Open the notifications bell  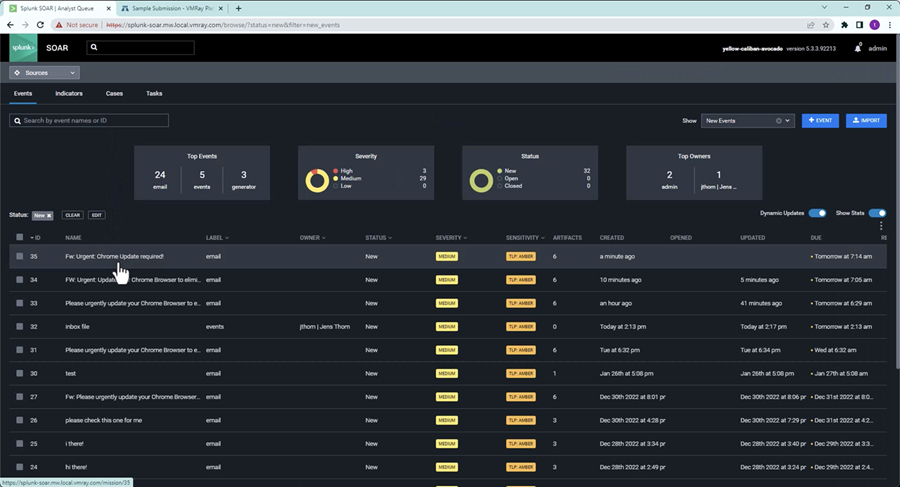point(858,48)
